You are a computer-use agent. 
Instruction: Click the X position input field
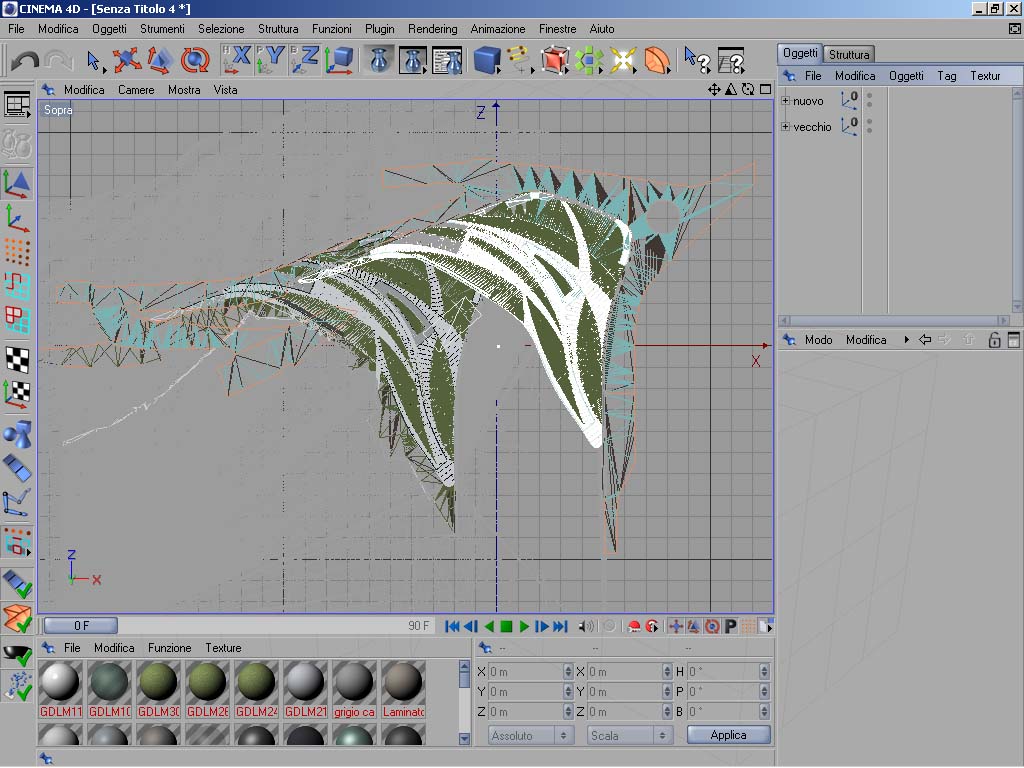click(x=525, y=671)
